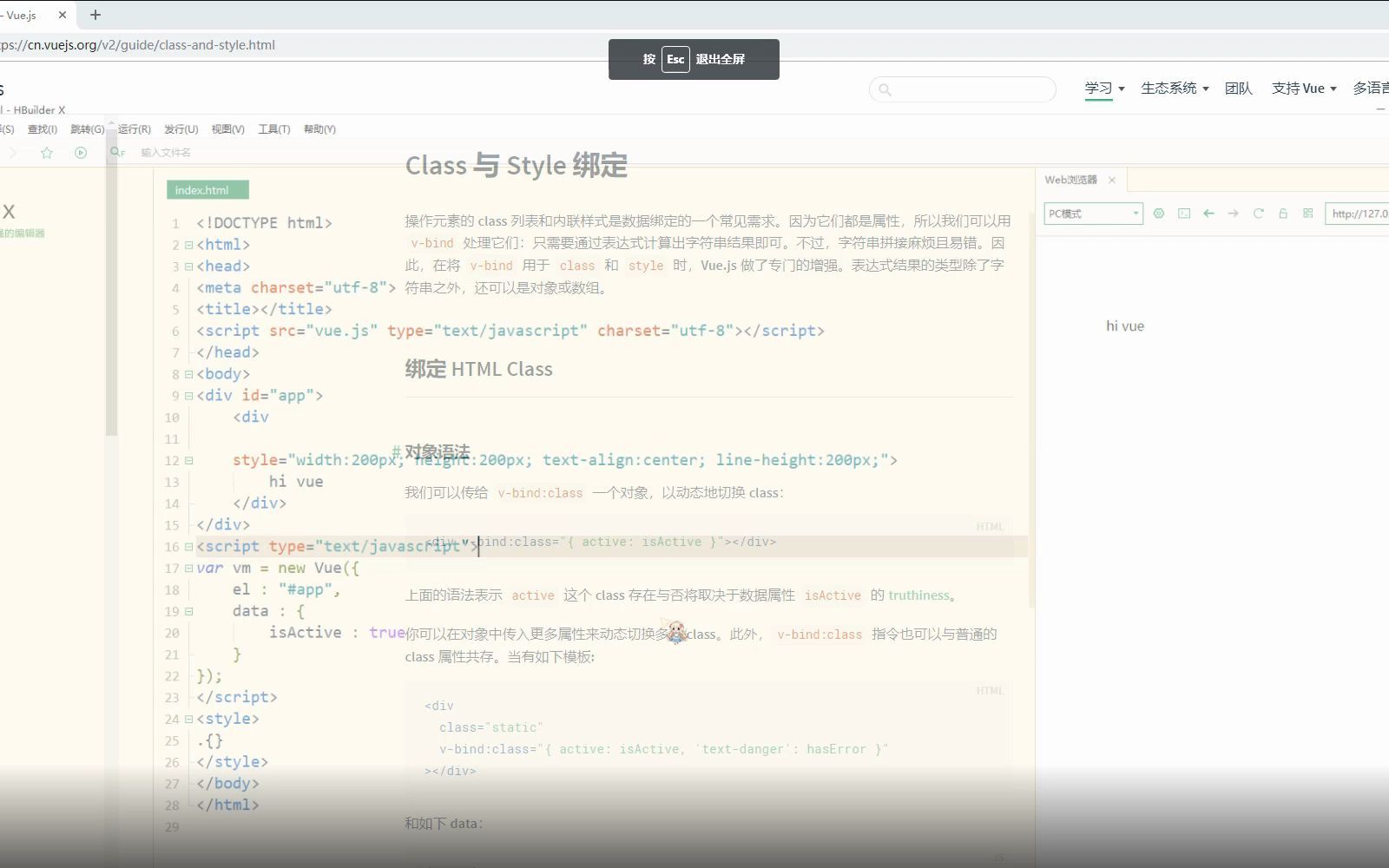Collapse the html tag fold on line 2
Image resolution: width=1389 pixels, height=868 pixels.
click(x=188, y=246)
